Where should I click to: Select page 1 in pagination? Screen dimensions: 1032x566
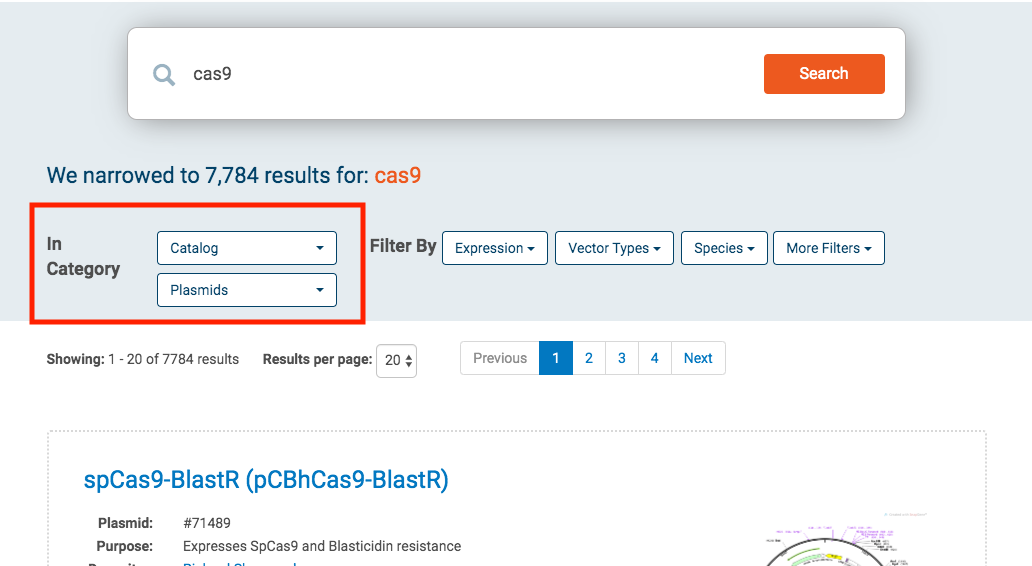click(555, 358)
